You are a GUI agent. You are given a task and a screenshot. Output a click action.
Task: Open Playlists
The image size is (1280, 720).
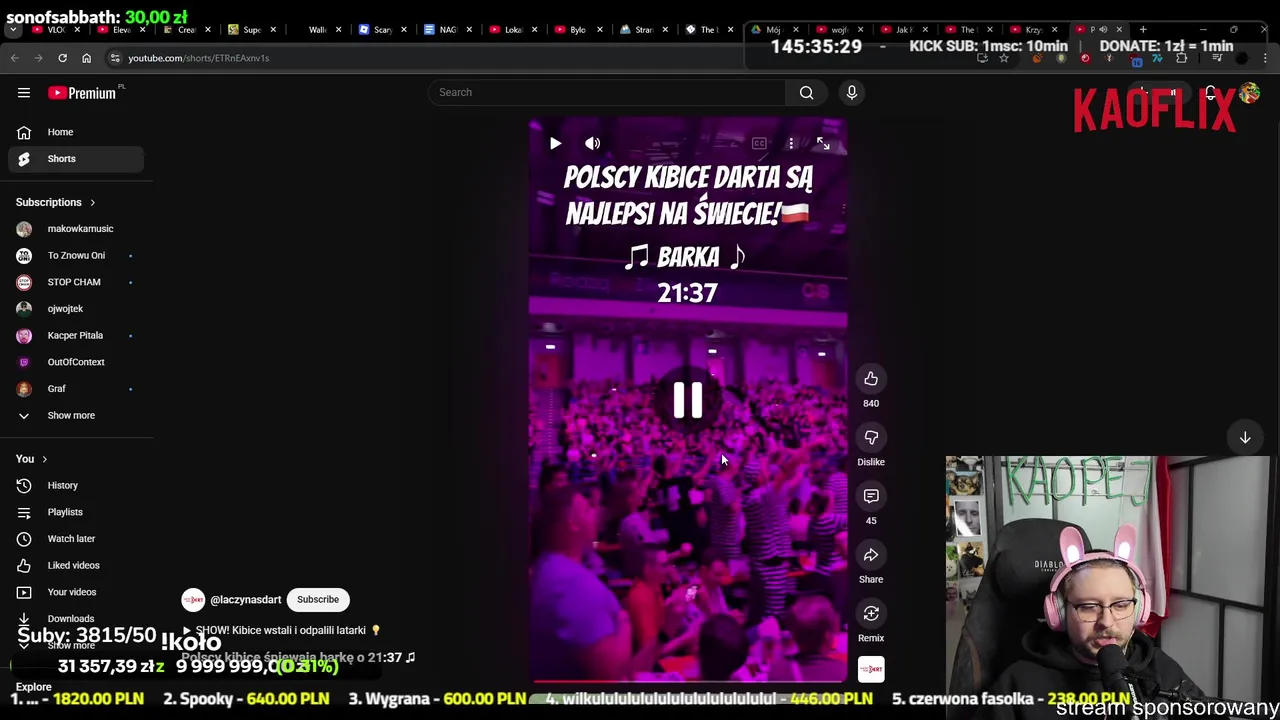point(76,512)
